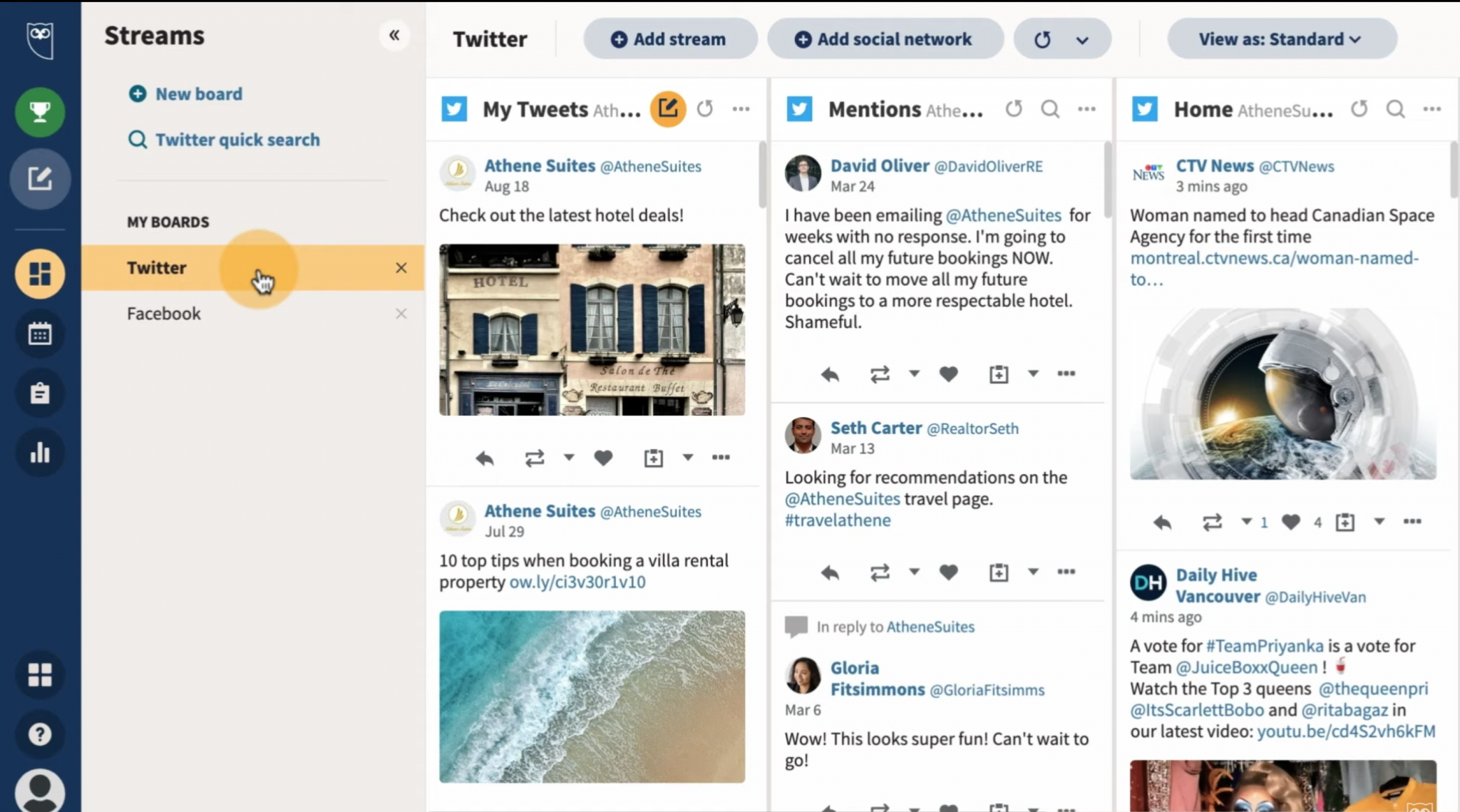Screen dimensions: 1460x812
Task: Remove the Twitter board with X
Action: (x=401, y=268)
